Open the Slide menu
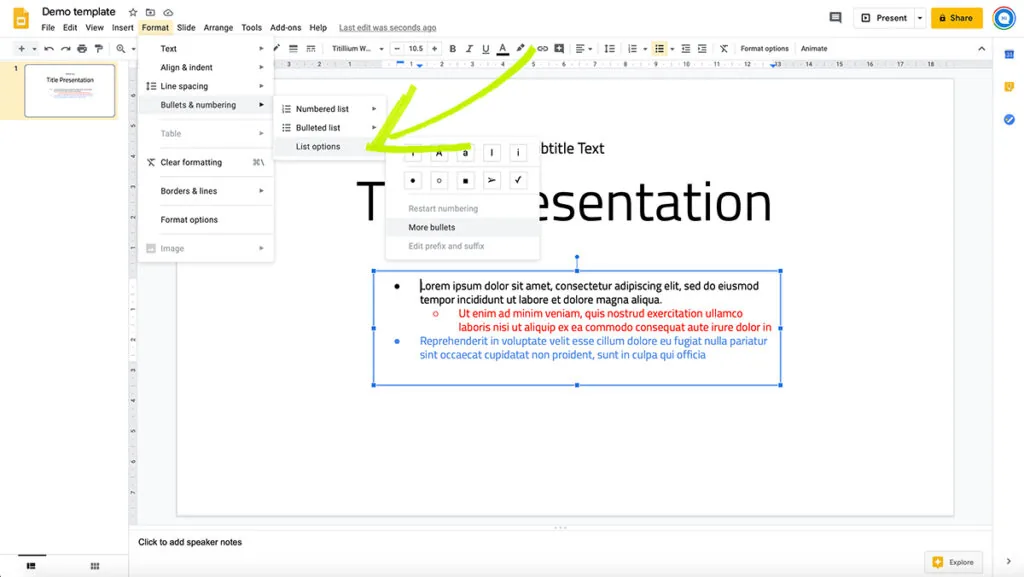The width and height of the screenshot is (1024, 577). coord(186,27)
